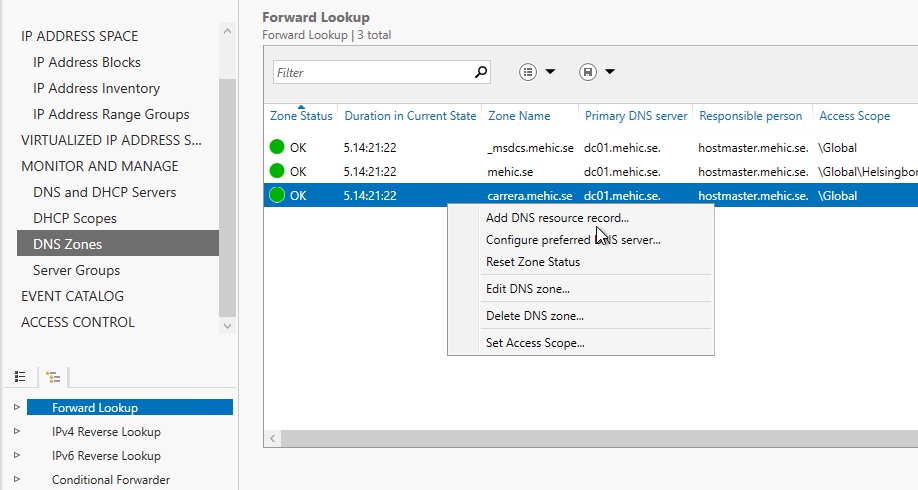The image size is (918, 490).
Task: Click inside the Filter text field
Action: click(x=370, y=72)
